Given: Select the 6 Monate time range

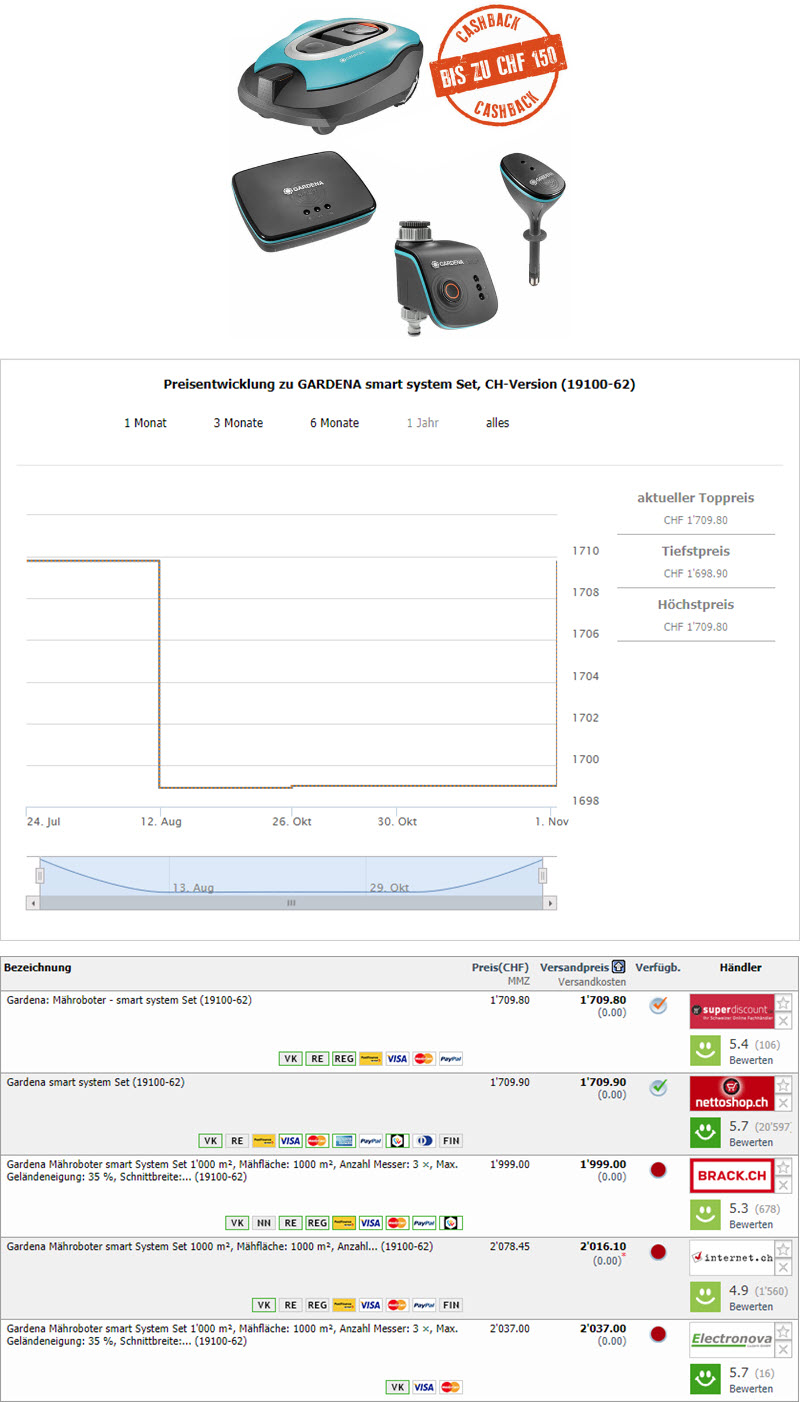Looking at the screenshot, I should (x=334, y=423).
